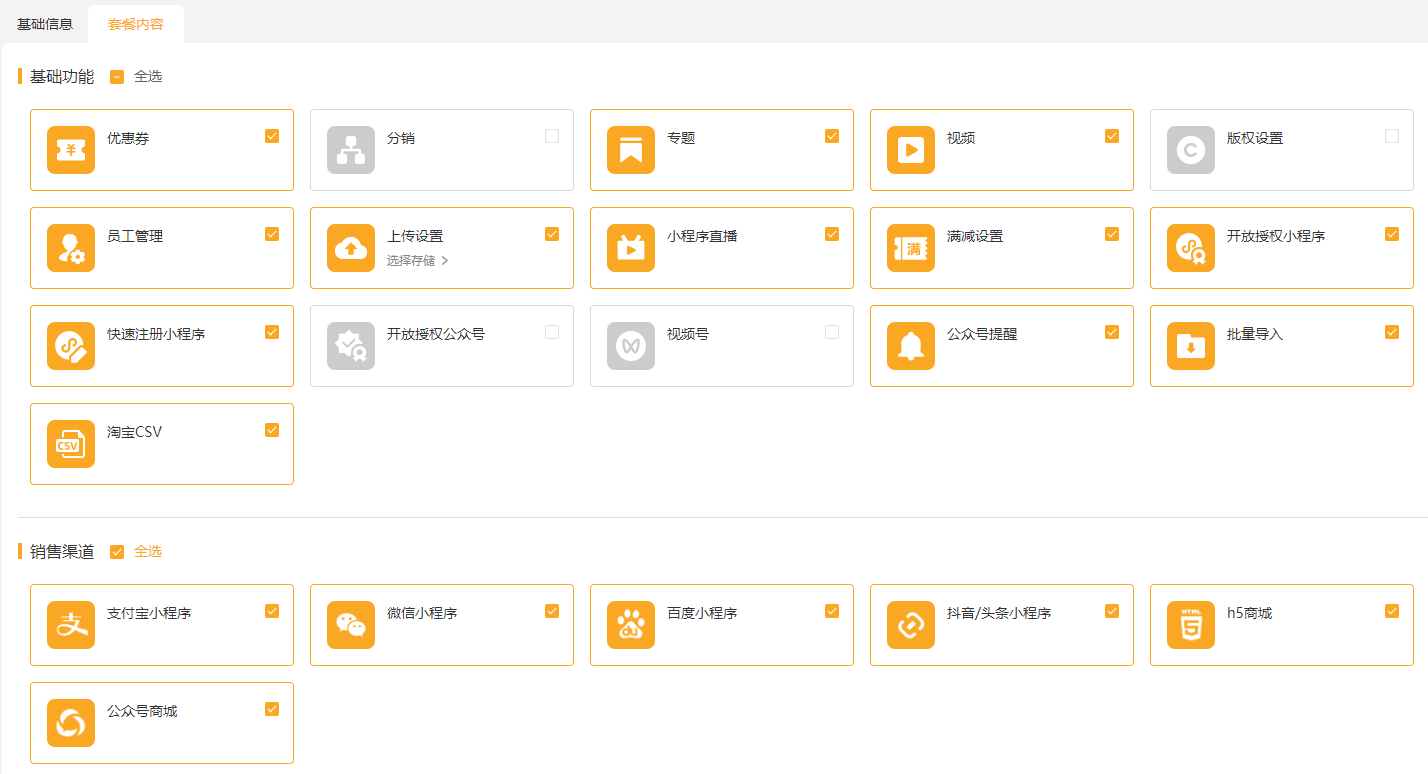Click the Baidu mini-program paw icon
Image resolution: width=1428 pixels, height=774 pixels.
(631, 625)
